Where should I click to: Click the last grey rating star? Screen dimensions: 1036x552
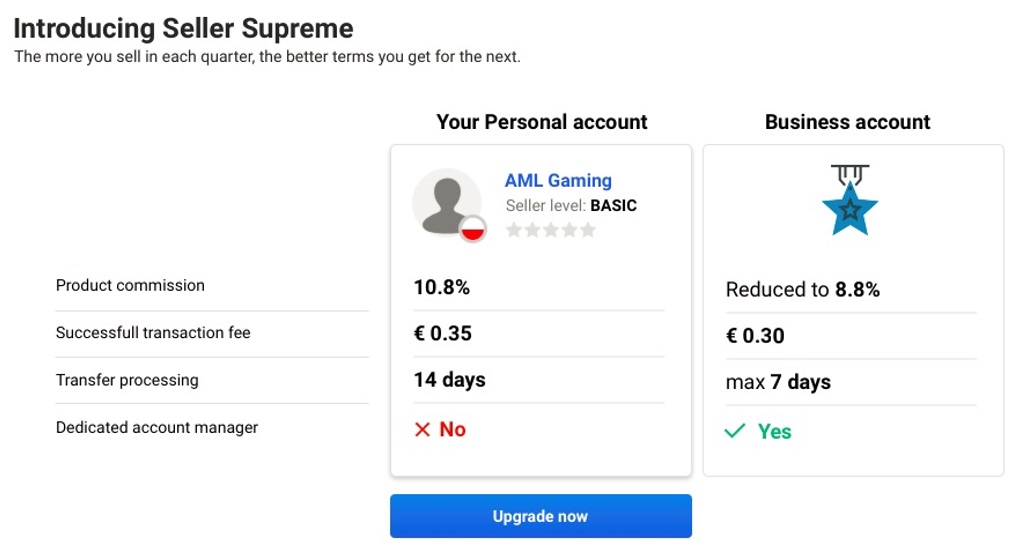click(x=587, y=230)
